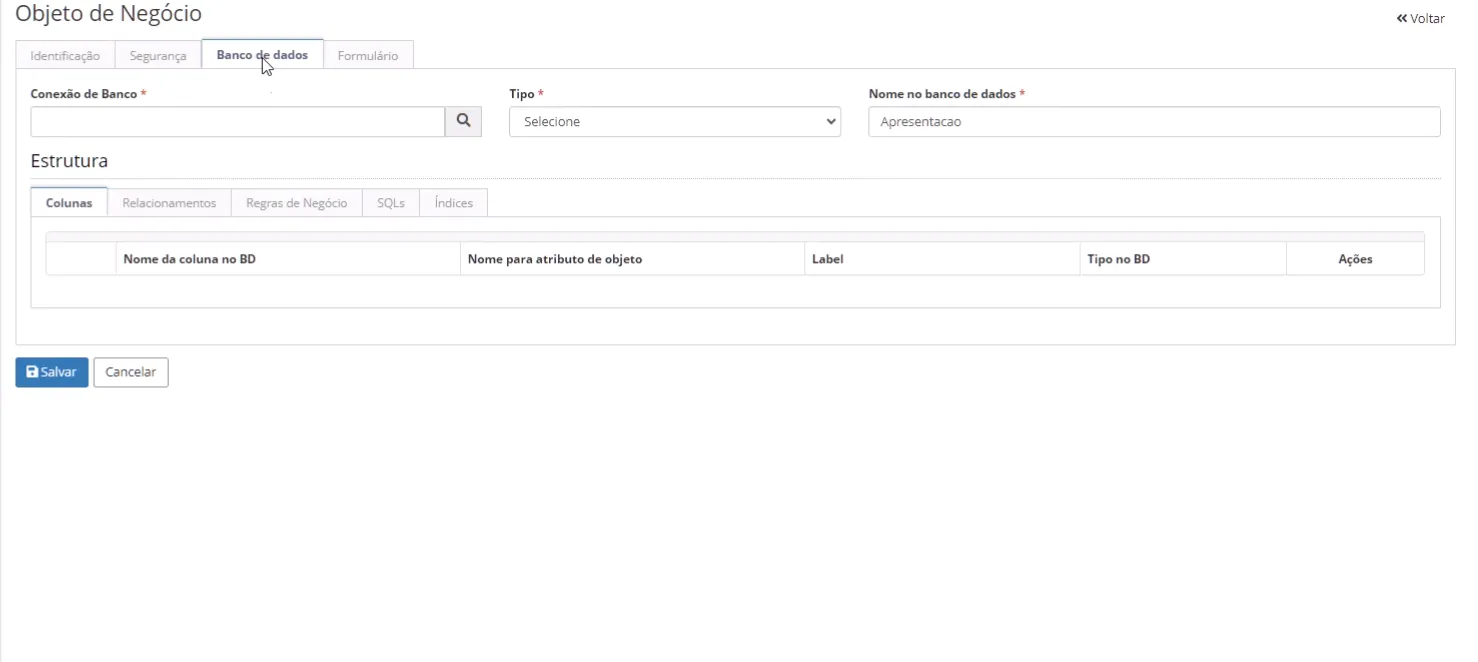Screen dimensions: 1478x662
Task: Click the Cancelar button
Action: tap(131, 372)
